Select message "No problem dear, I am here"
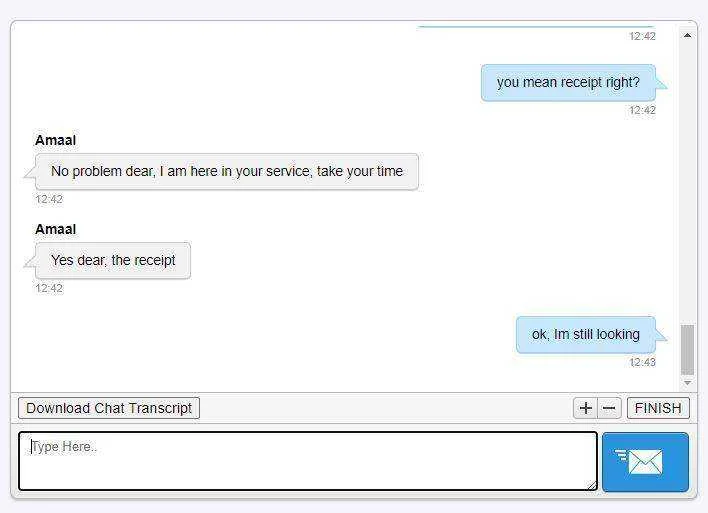Viewport: 708px width, 513px height. [227, 172]
